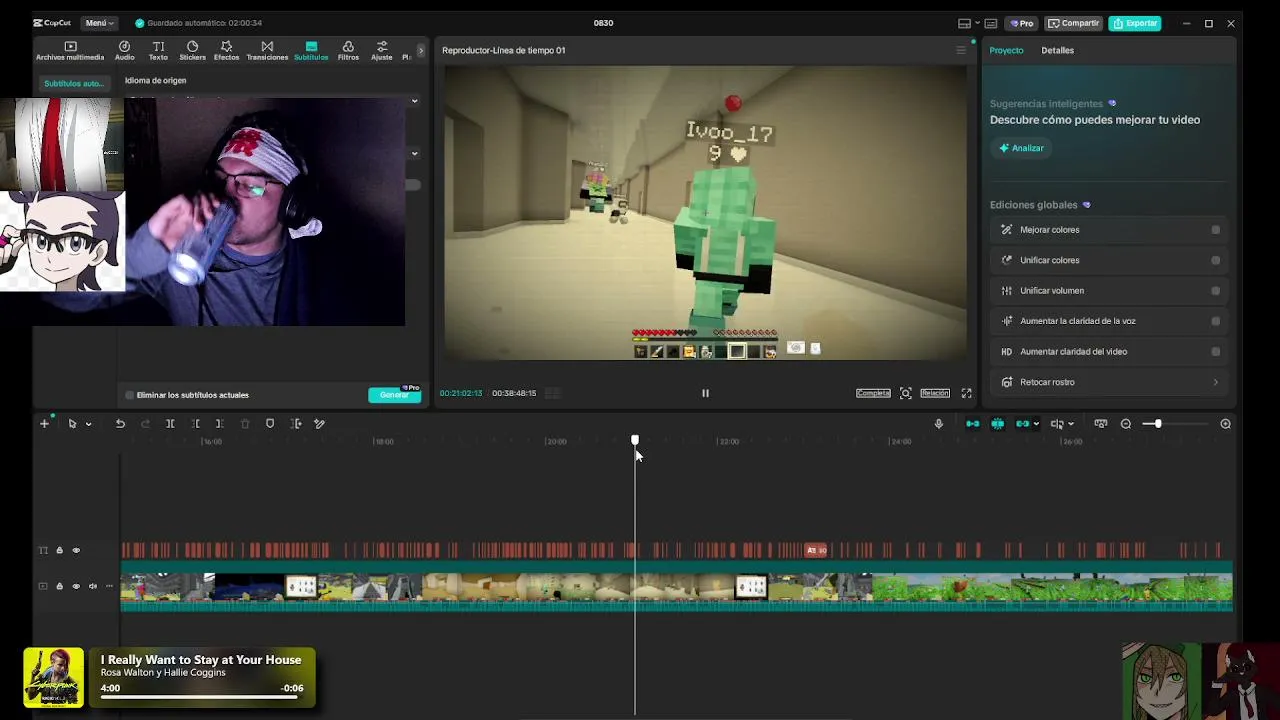Click the track cover icon beside zoom out
Viewport: 1280px width, 720px height.
pyautogui.click(x=1100, y=424)
